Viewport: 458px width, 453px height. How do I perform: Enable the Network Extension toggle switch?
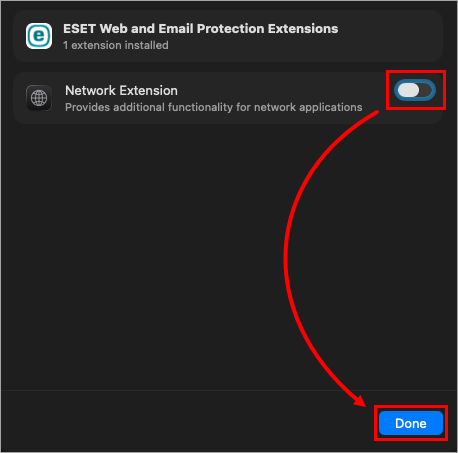coord(415,90)
